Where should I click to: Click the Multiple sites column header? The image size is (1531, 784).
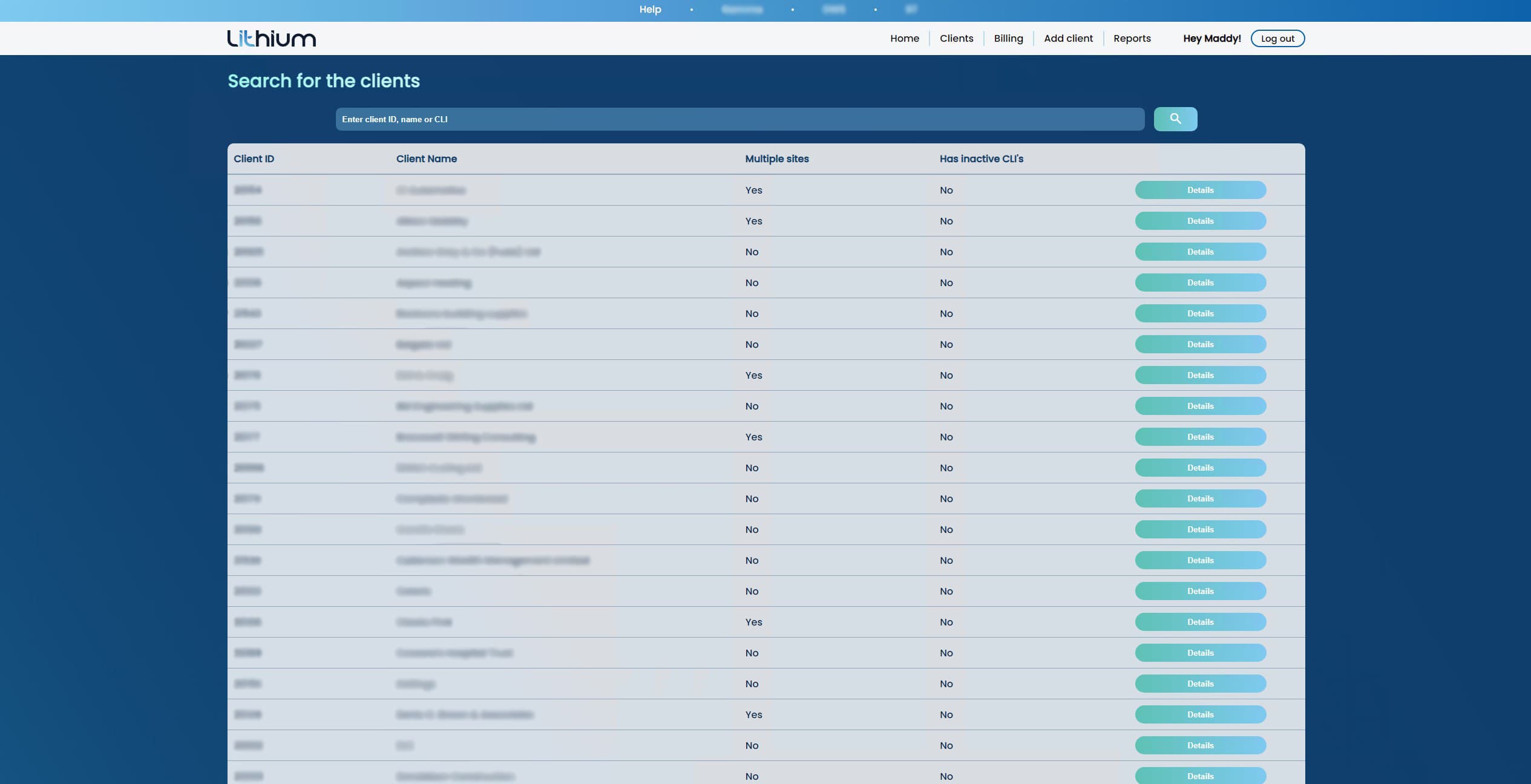(x=776, y=158)
